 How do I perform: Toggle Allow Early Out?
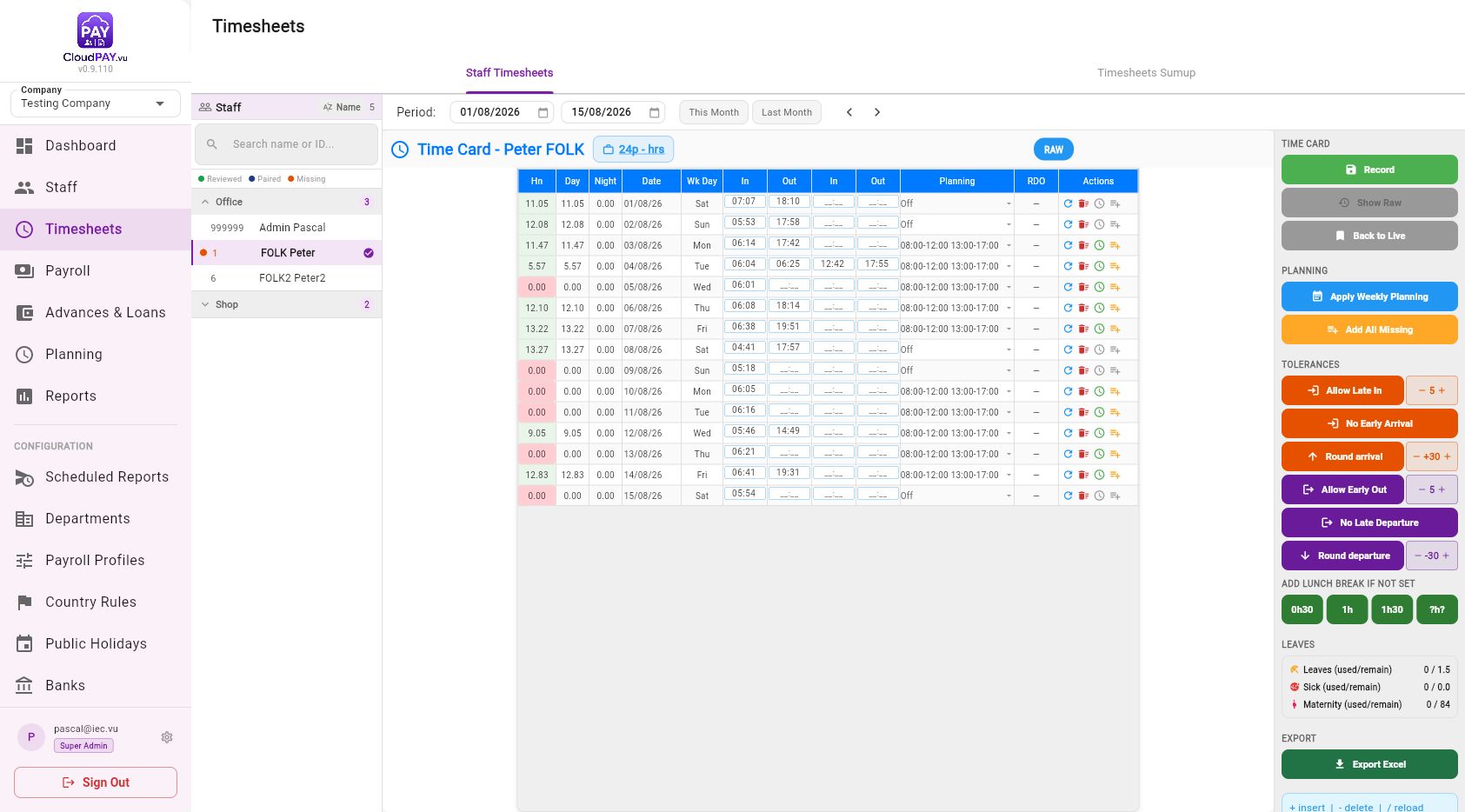1342,489
